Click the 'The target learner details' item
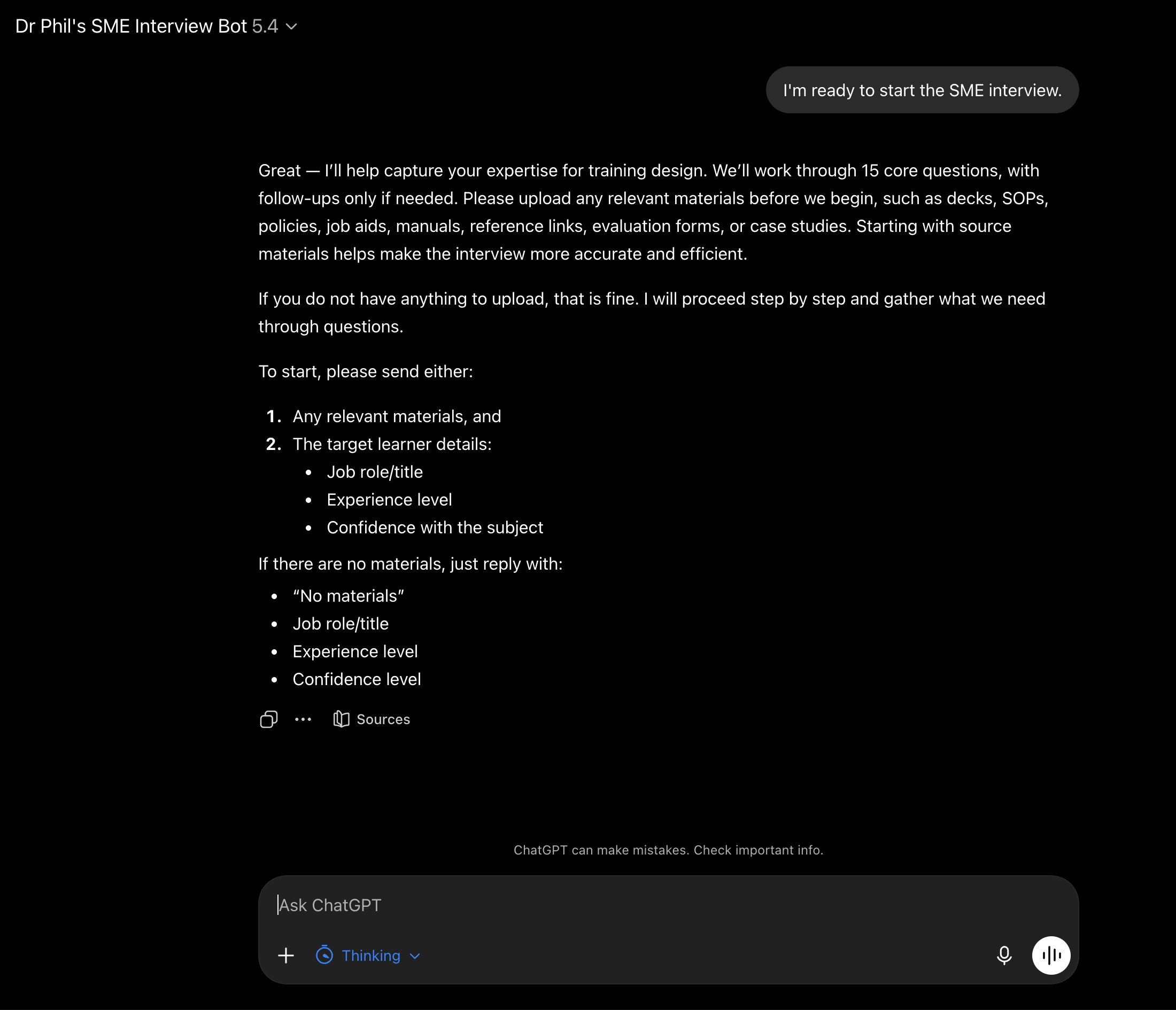Screen dimensions: 1176x1010 [392, 444]
